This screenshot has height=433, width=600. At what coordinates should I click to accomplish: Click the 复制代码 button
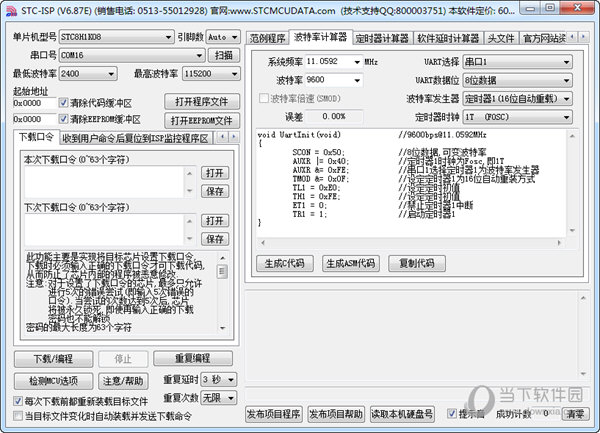[x=417, y=263]
